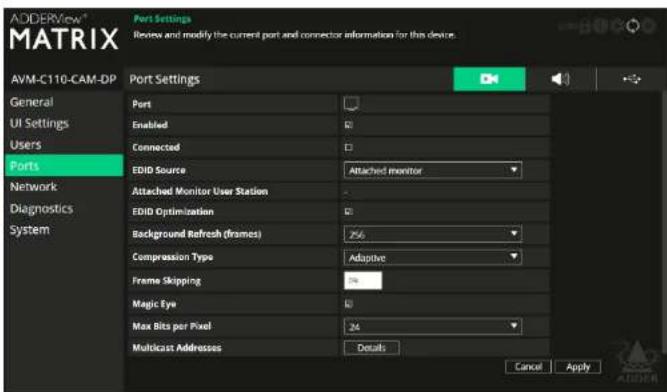Open the General section in the sidebar
The height and width of the screenshot is (392, 667).
tap(31, 102)
